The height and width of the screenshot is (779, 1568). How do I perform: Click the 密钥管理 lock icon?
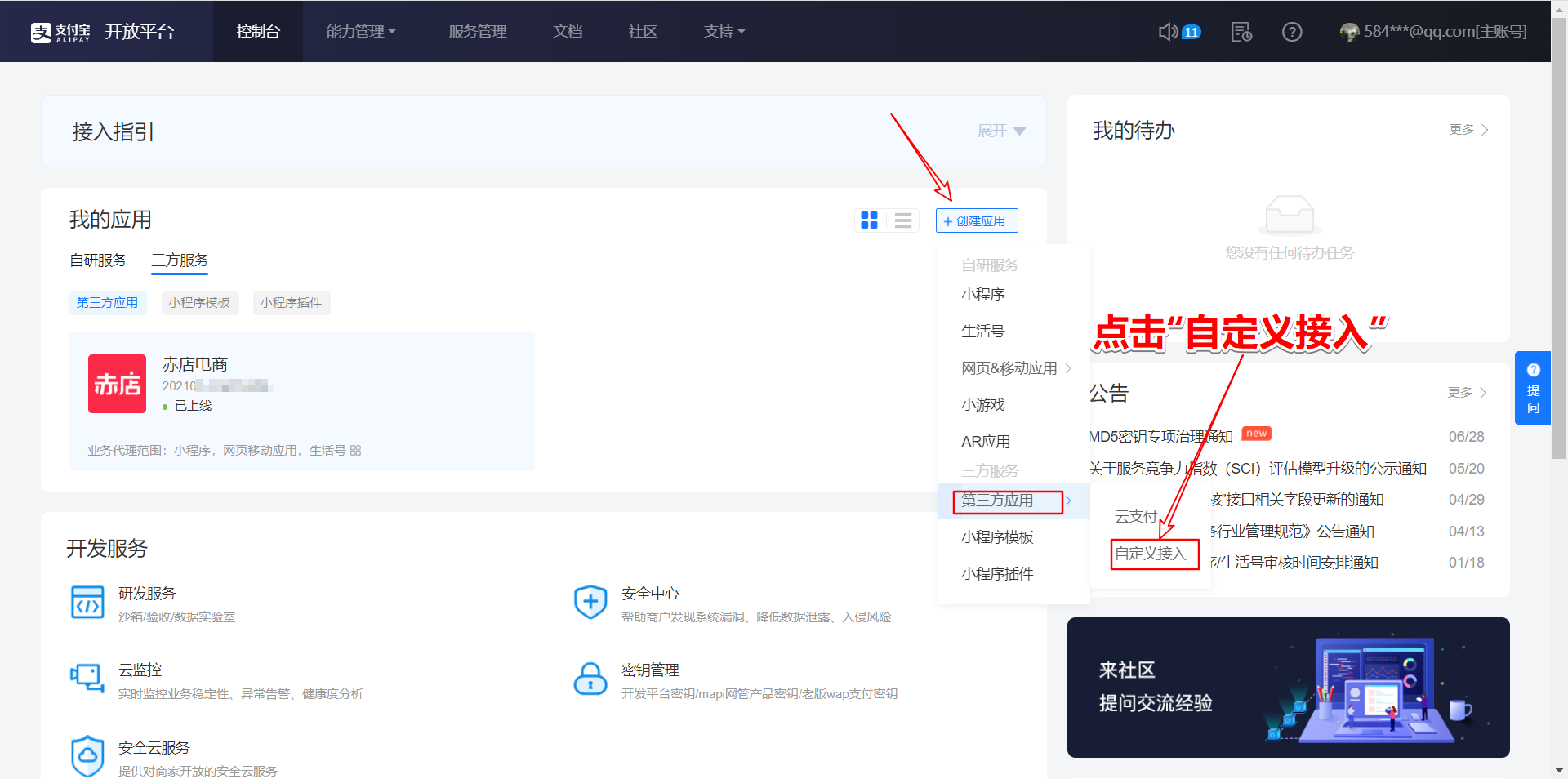[590, 679]
